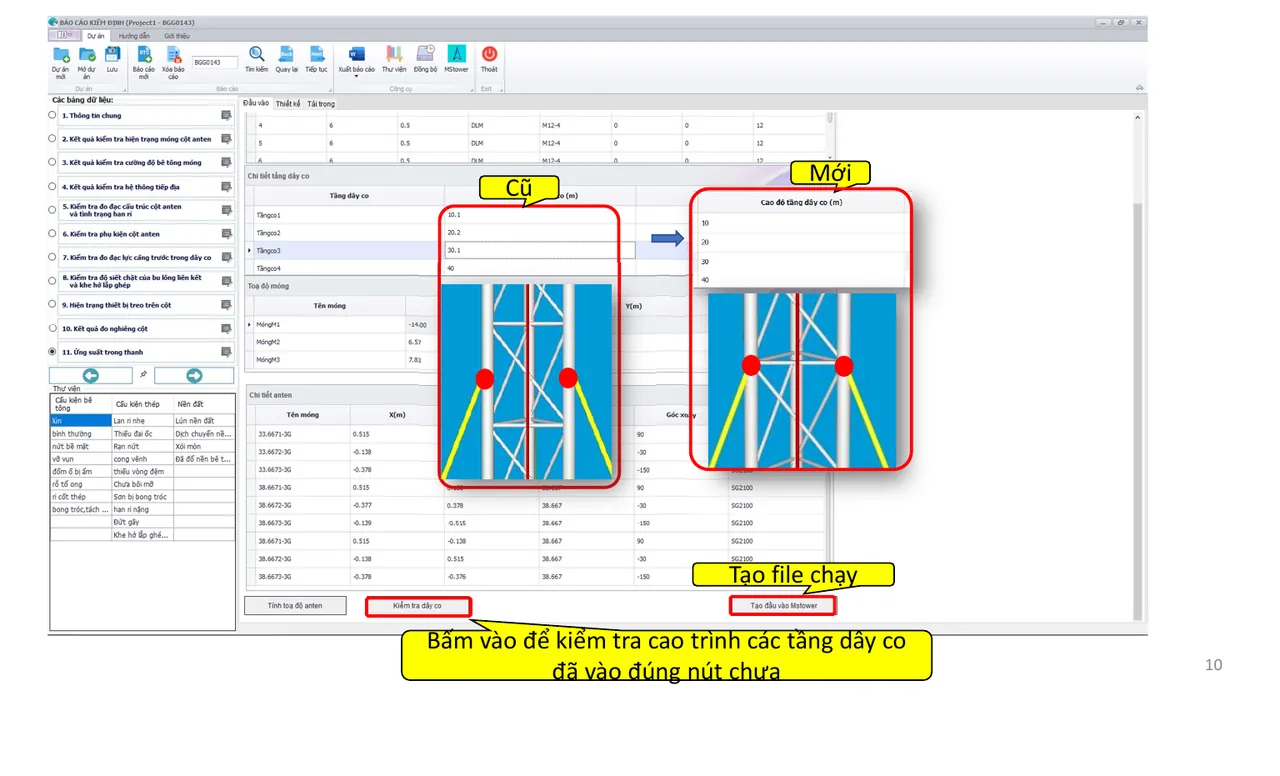The image size is (1280, 776).
Task: Select library entry 'Thiếu đai ốc'
Action: click(141, 434)
